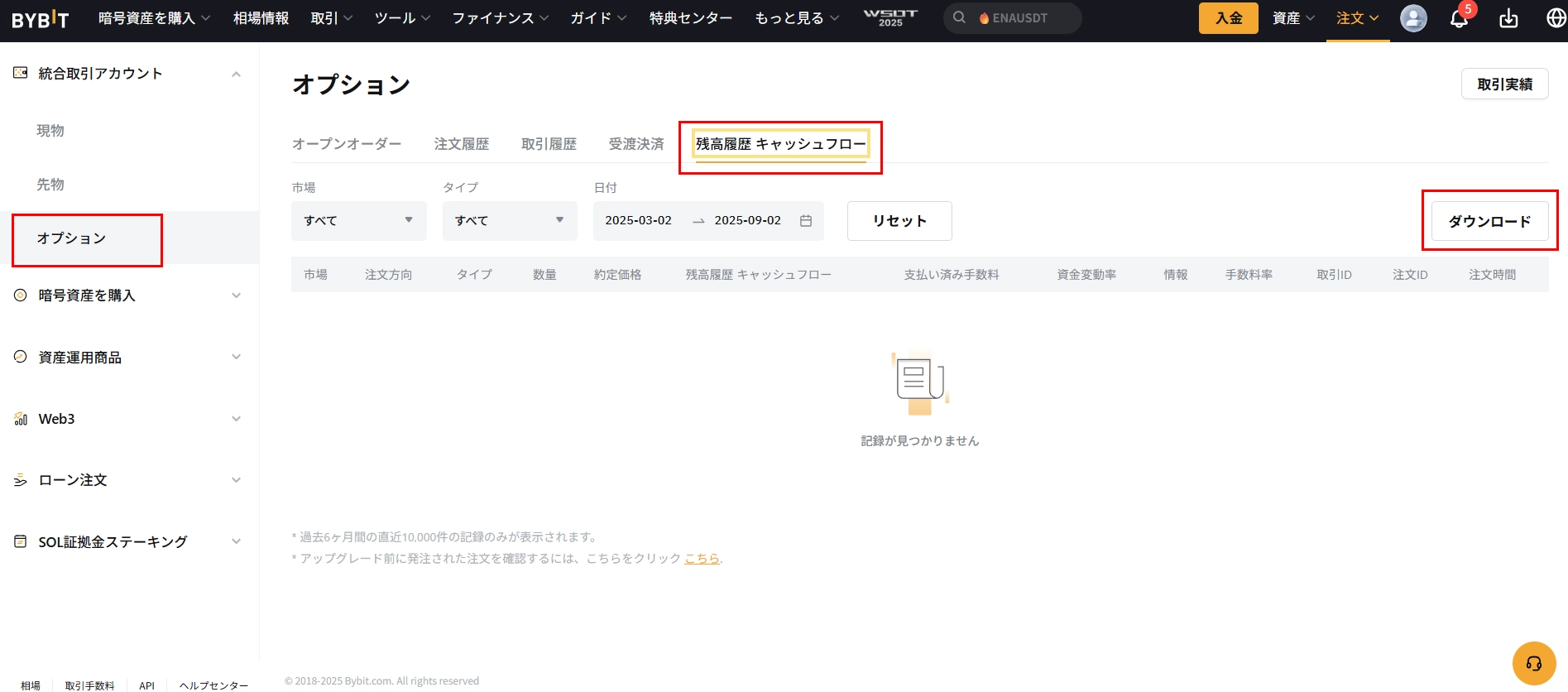Open the 取引 top menu
Screen dimensions: 1568x692
332,18
